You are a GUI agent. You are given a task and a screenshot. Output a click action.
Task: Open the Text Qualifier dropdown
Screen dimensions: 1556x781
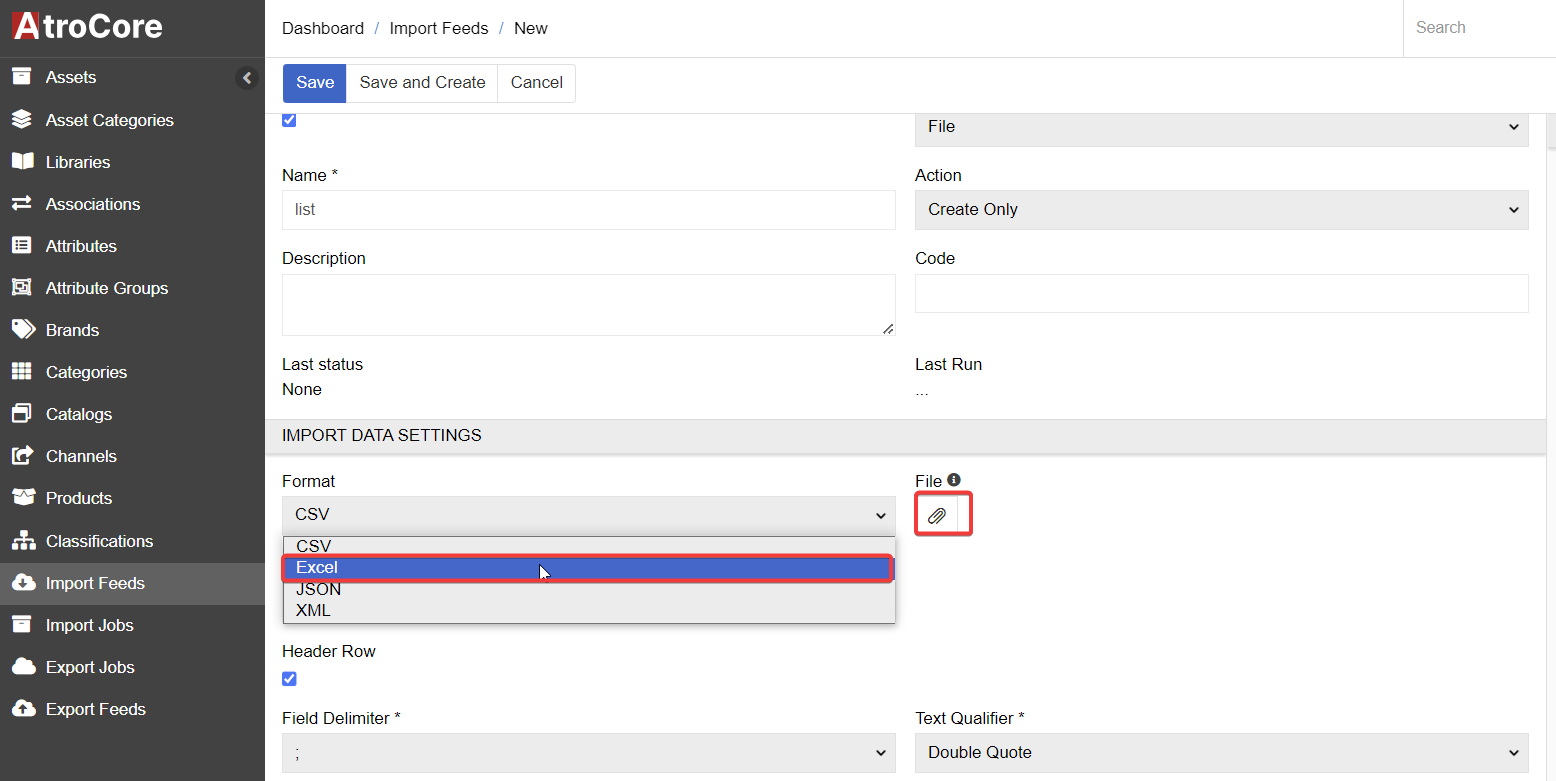[1221, 753]
